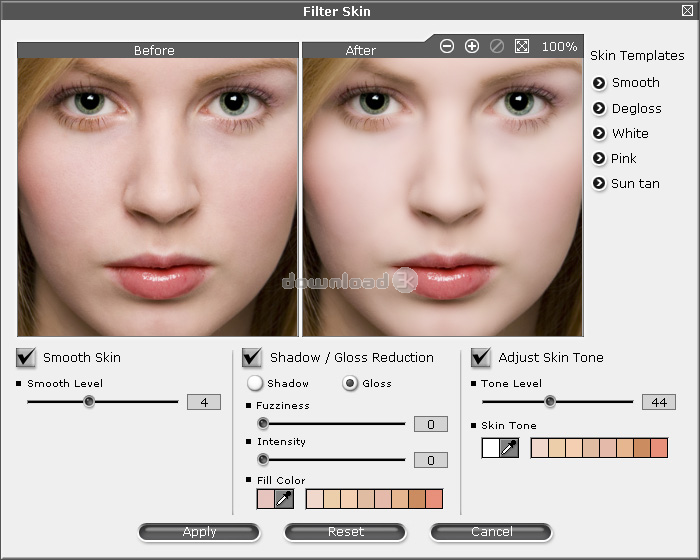Pick the Fill Color eyedropper tool

tap(284, 498)
